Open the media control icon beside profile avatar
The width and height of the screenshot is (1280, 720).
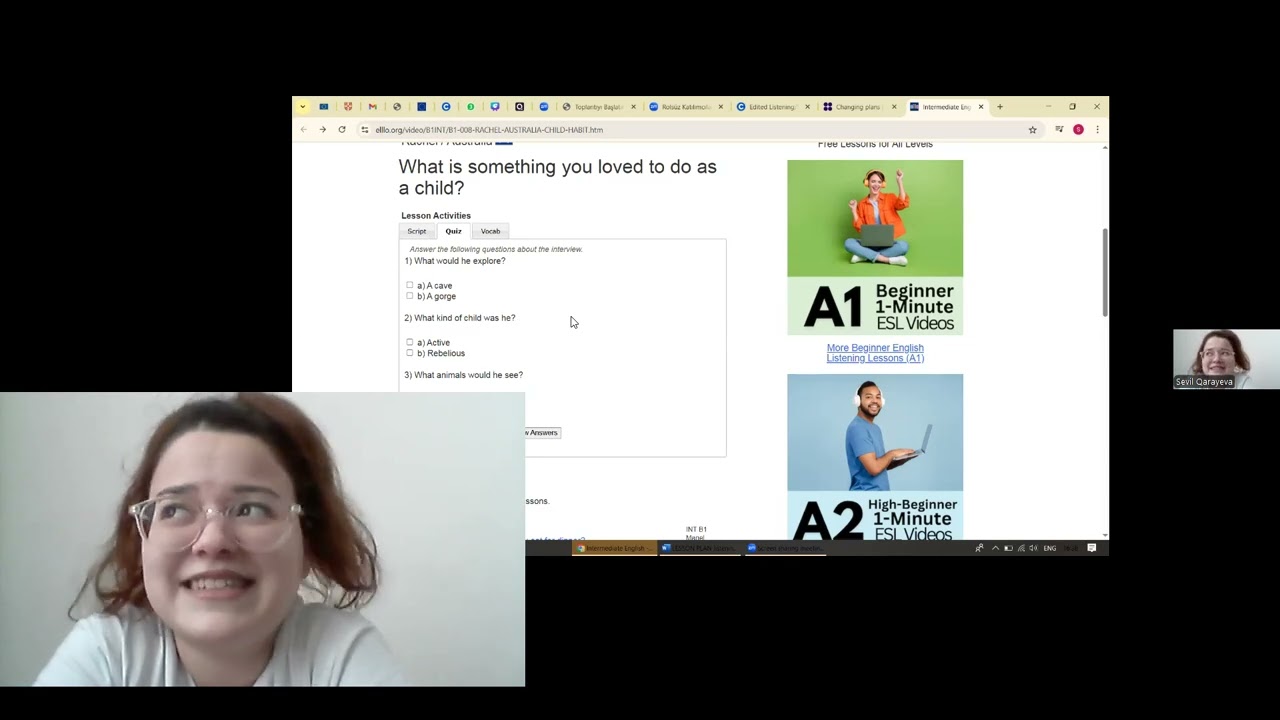[x=1059, y=130]
